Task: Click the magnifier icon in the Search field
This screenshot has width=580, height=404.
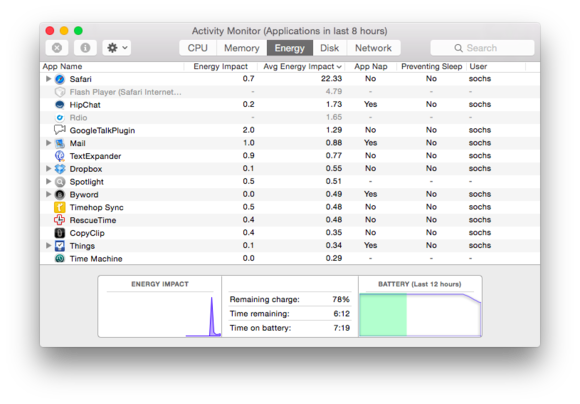Action: 458,48
